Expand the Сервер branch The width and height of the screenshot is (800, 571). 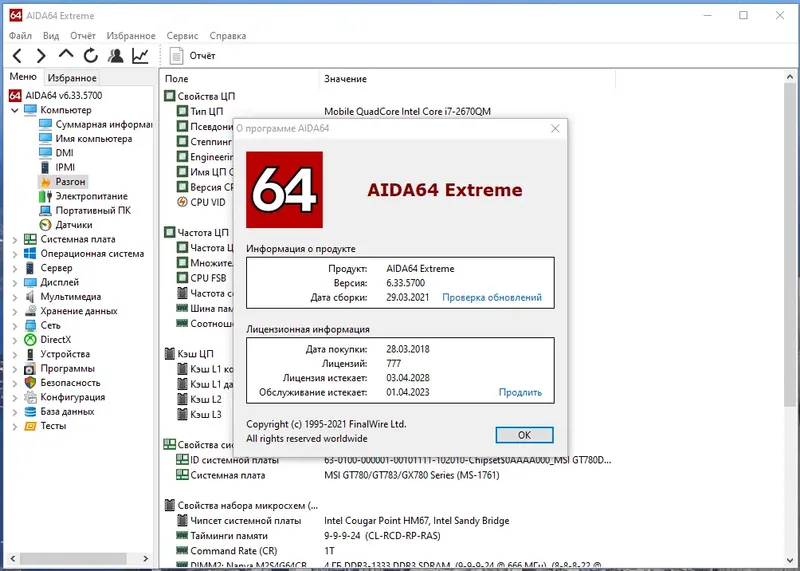tap(14, 268)
